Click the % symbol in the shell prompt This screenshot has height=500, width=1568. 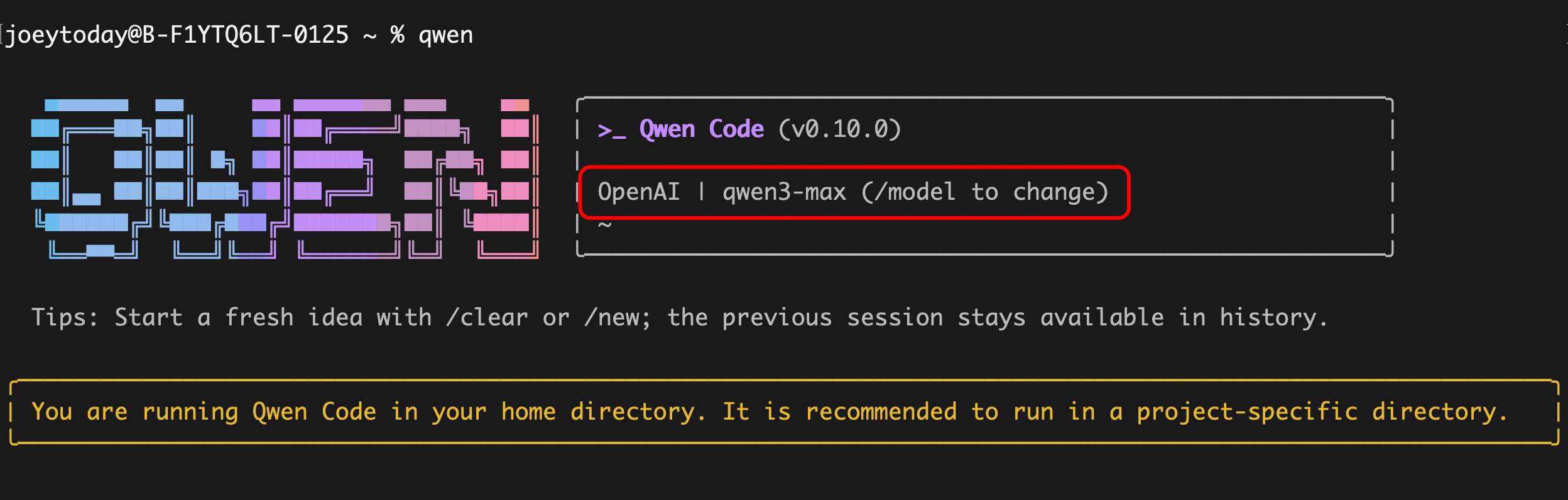pyautogui.click(x=397, y=35)
